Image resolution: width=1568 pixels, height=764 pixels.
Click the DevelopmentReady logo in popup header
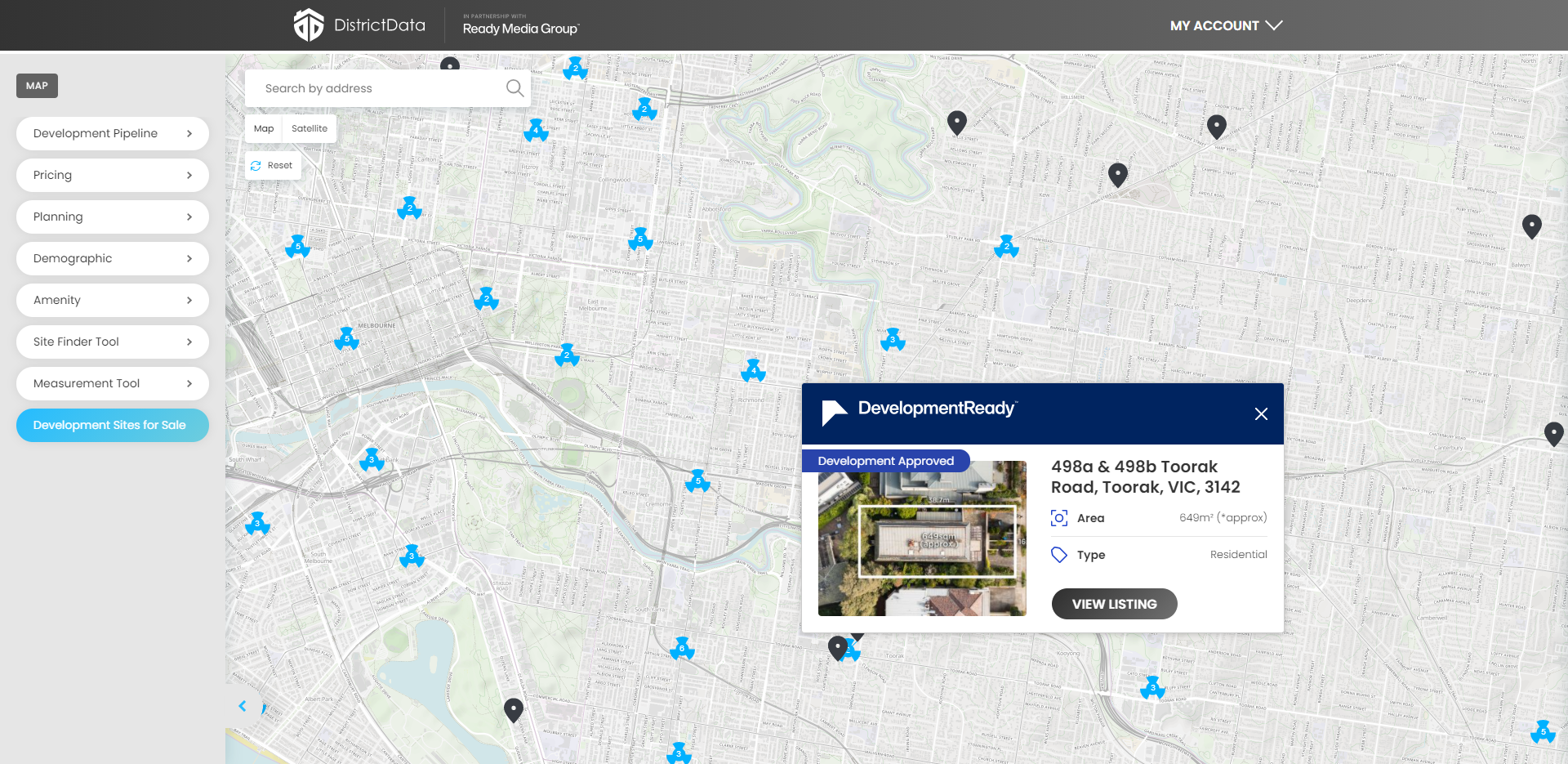tap(920, 412)
